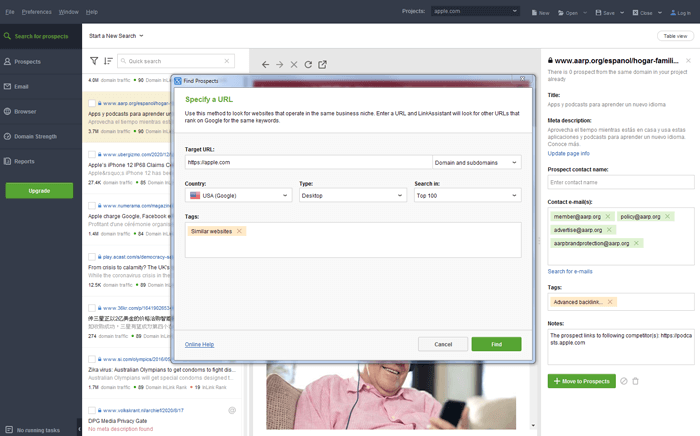Viewport: 700px width, 436px height.
Task: Remove policy@aarp.org email
Action: pyautogui.click(x=667, y=216)
